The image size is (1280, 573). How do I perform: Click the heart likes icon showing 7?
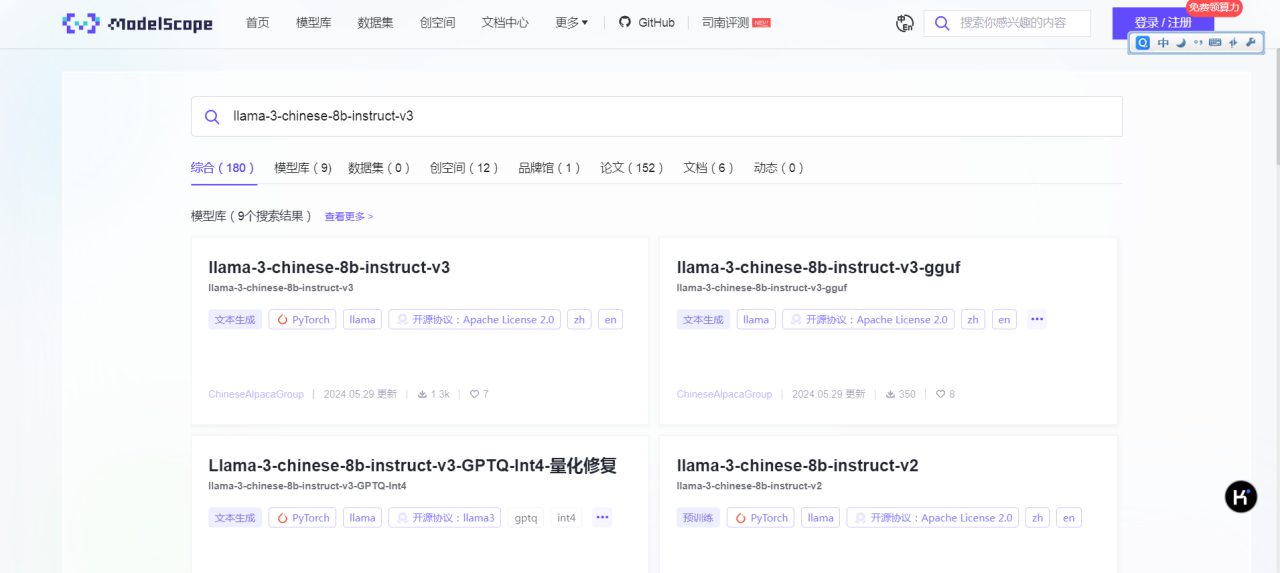point(474,394)
